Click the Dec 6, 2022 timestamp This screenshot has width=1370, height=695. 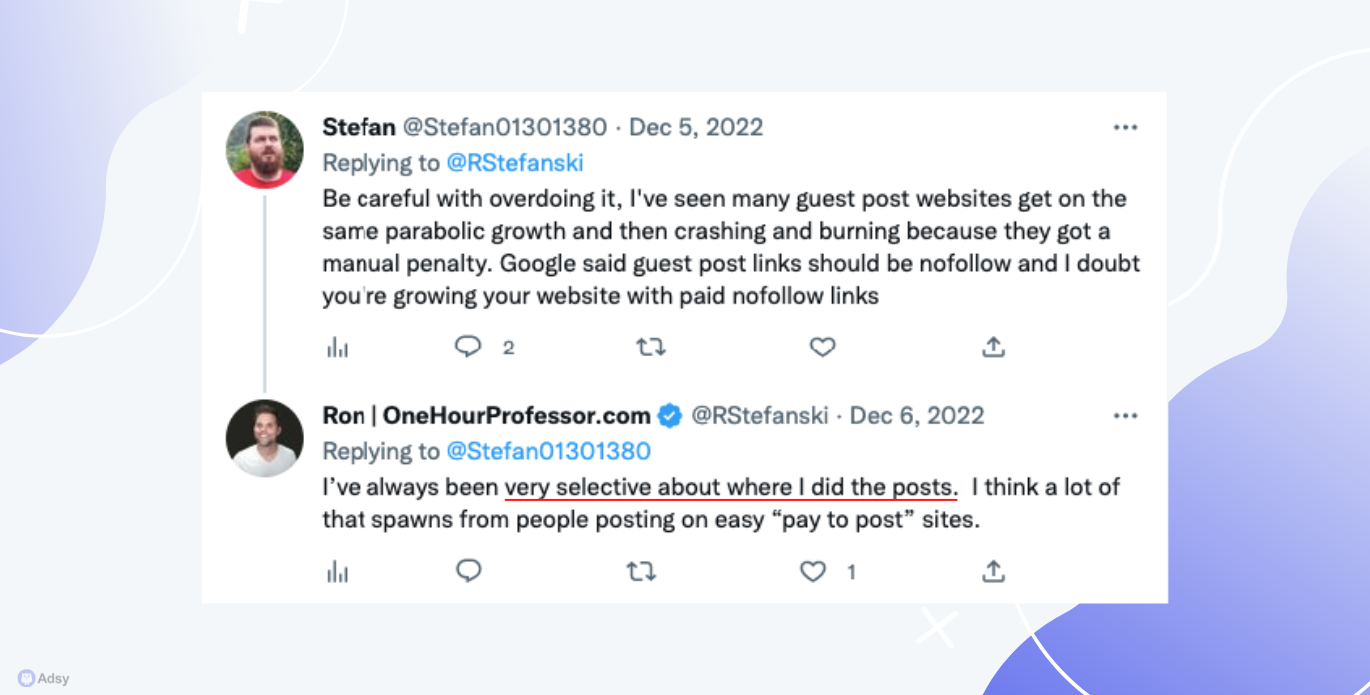click(x=917, y=416)
